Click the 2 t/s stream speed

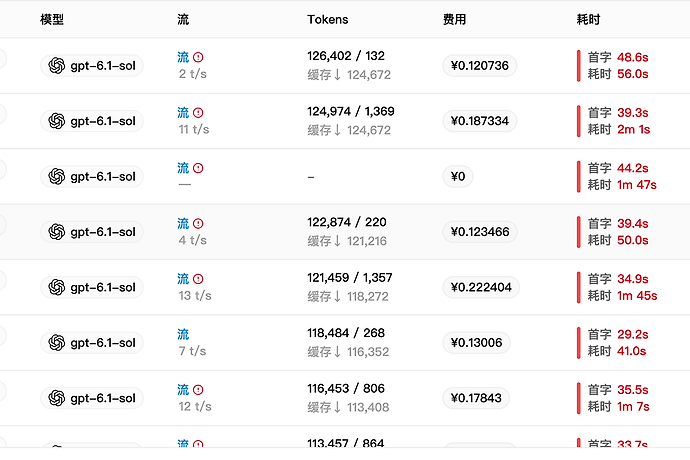[x=193, y=74]
